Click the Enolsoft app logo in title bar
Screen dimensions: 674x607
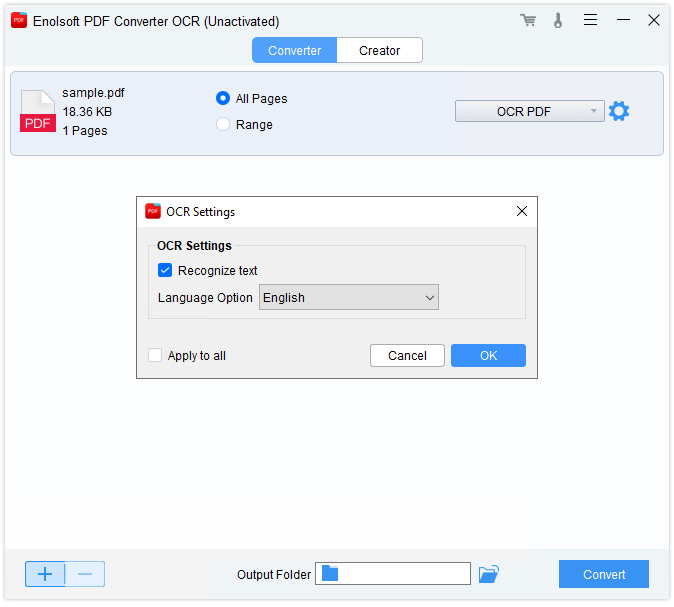click(19, 20)
